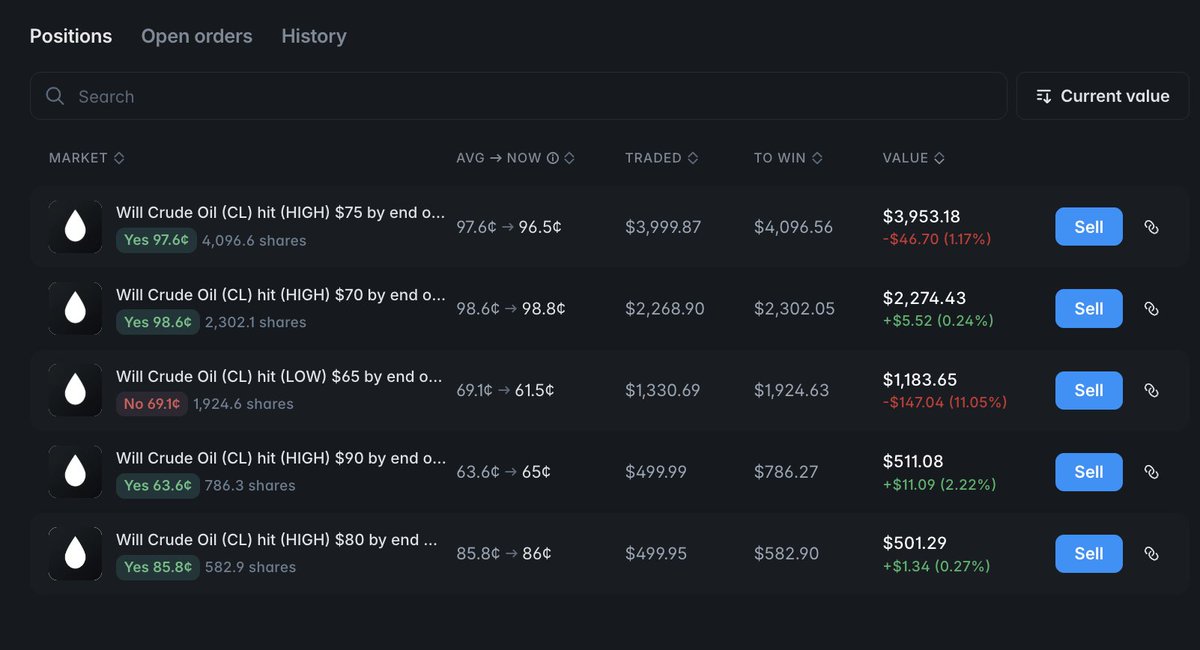Click the Yes 63.6¢ badge
1200x650 pixels.
(x=156, y=485)
